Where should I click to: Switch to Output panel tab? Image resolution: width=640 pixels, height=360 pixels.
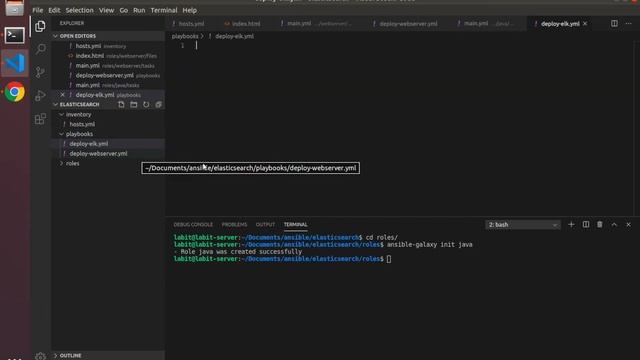click(x=265, y=224)
